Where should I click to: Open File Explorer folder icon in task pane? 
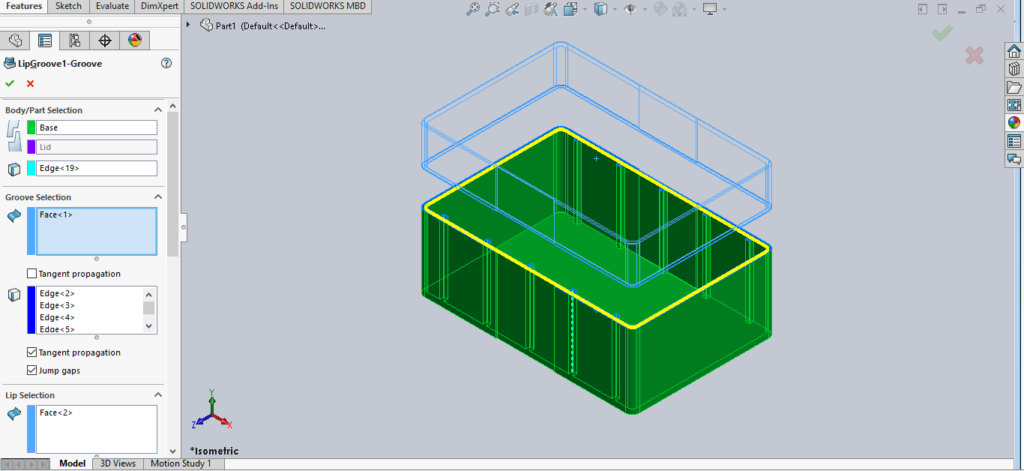tap(1014, 87)
